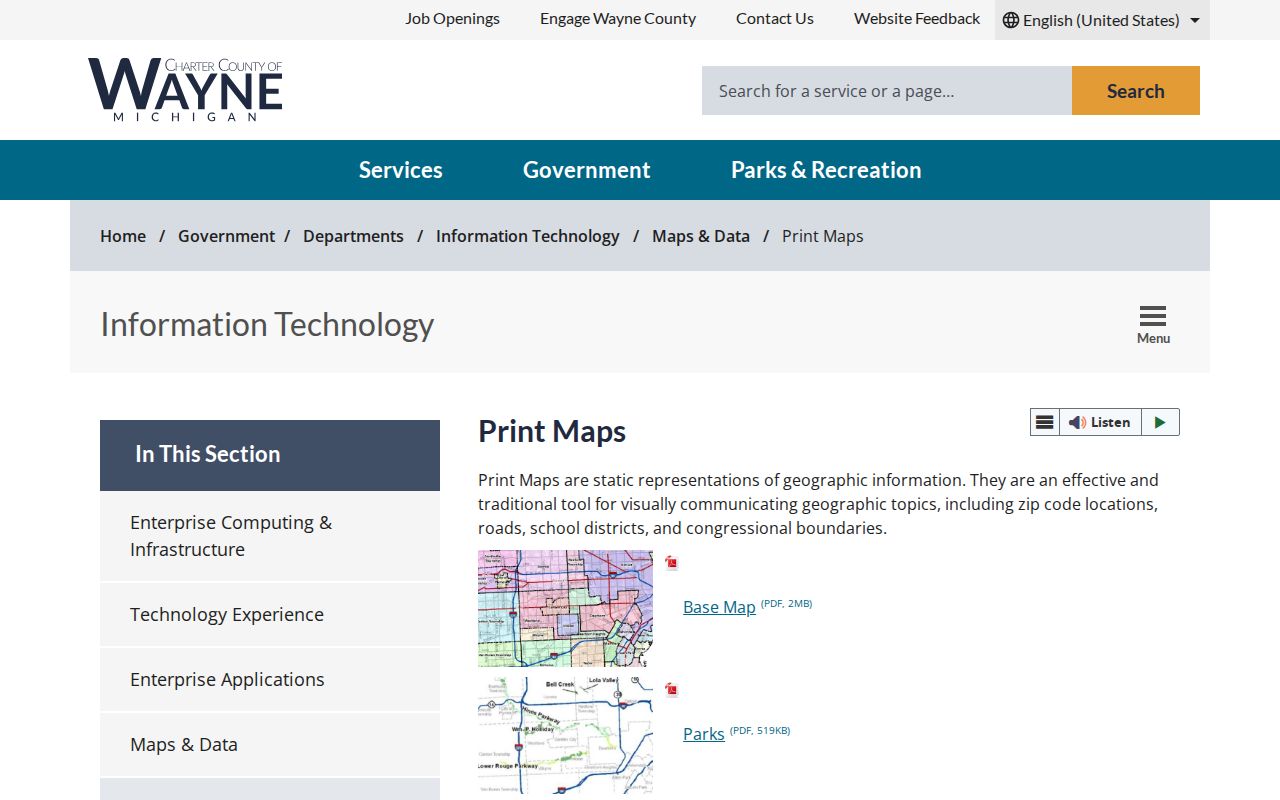This screenshot has width=1280, height=800.
Task: Go back to Maps & Data breadcrumb
Action: (701, 236)
